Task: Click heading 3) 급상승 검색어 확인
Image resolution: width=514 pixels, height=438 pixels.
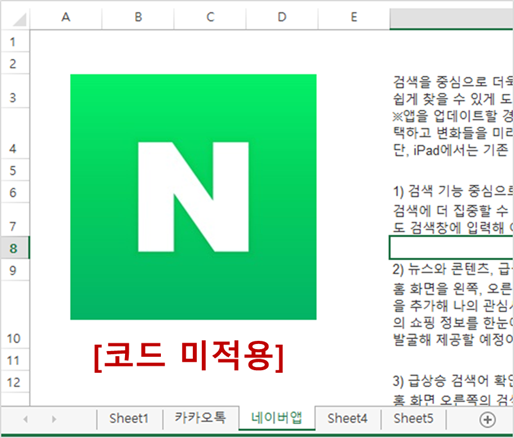Action: [x=453, y=381]
